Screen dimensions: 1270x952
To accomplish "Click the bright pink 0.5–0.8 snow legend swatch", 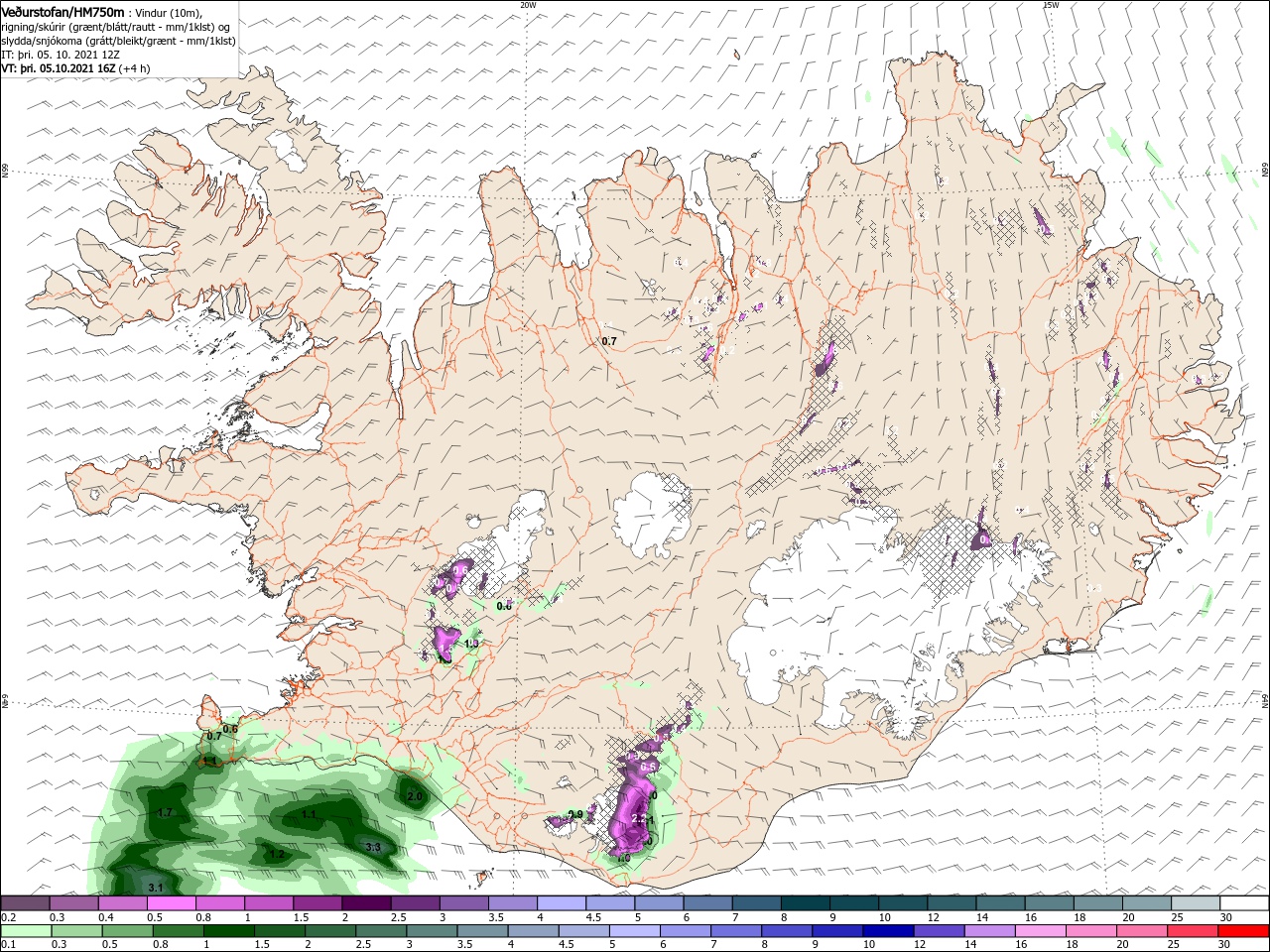I will point(171,903).
